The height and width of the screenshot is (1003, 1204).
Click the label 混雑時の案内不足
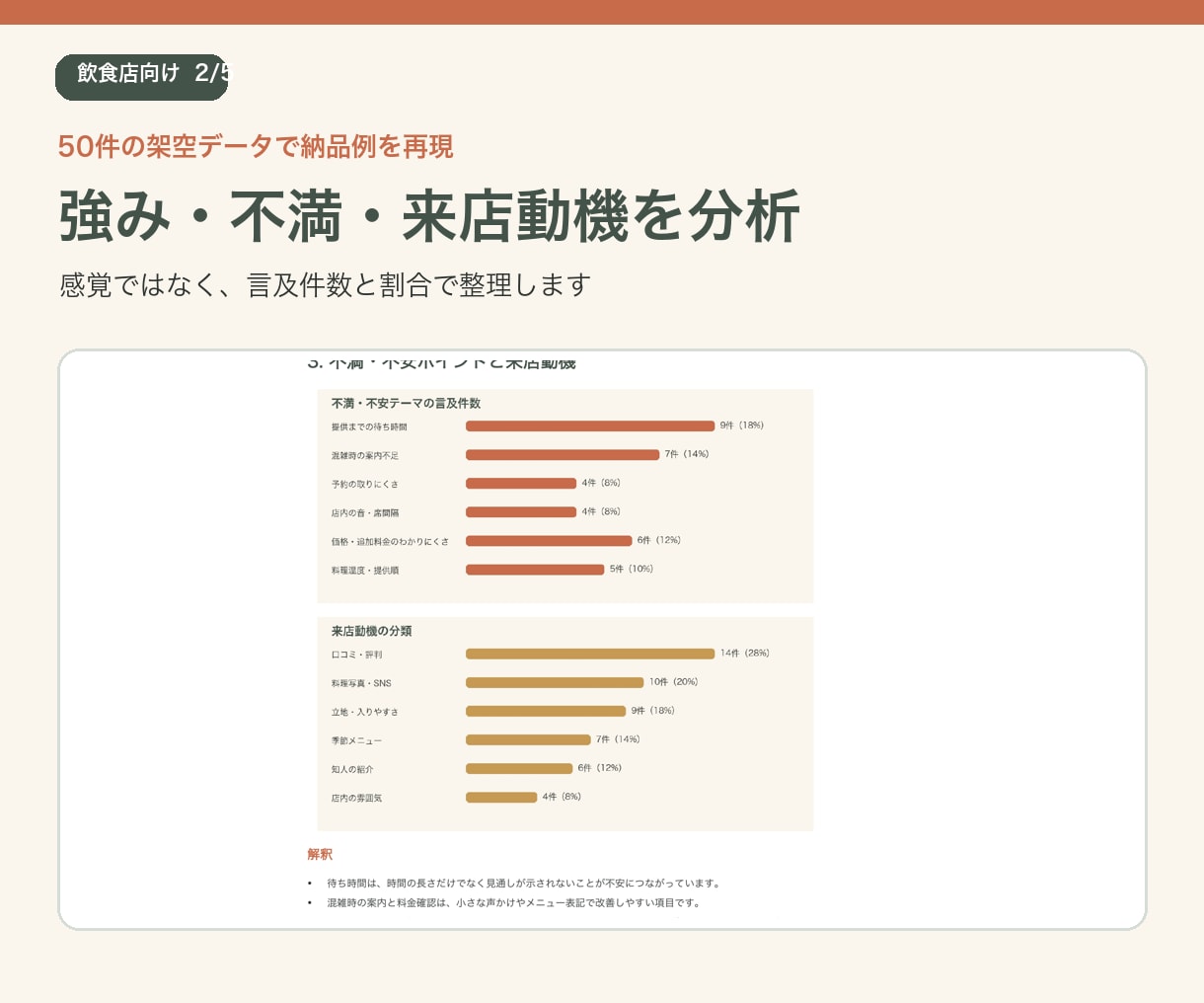pyautogui.click(x=365, y=456)
